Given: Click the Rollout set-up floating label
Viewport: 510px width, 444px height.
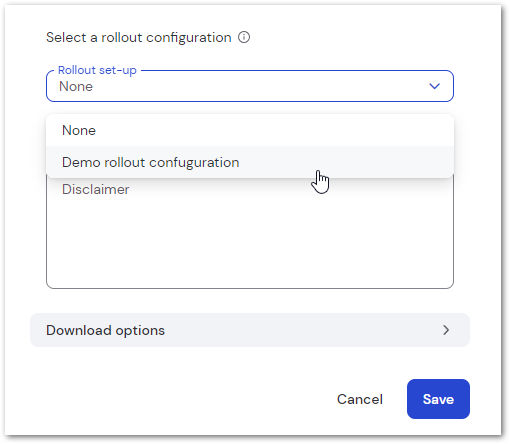Looking at the screenshot, I should (x=97, y=70).
